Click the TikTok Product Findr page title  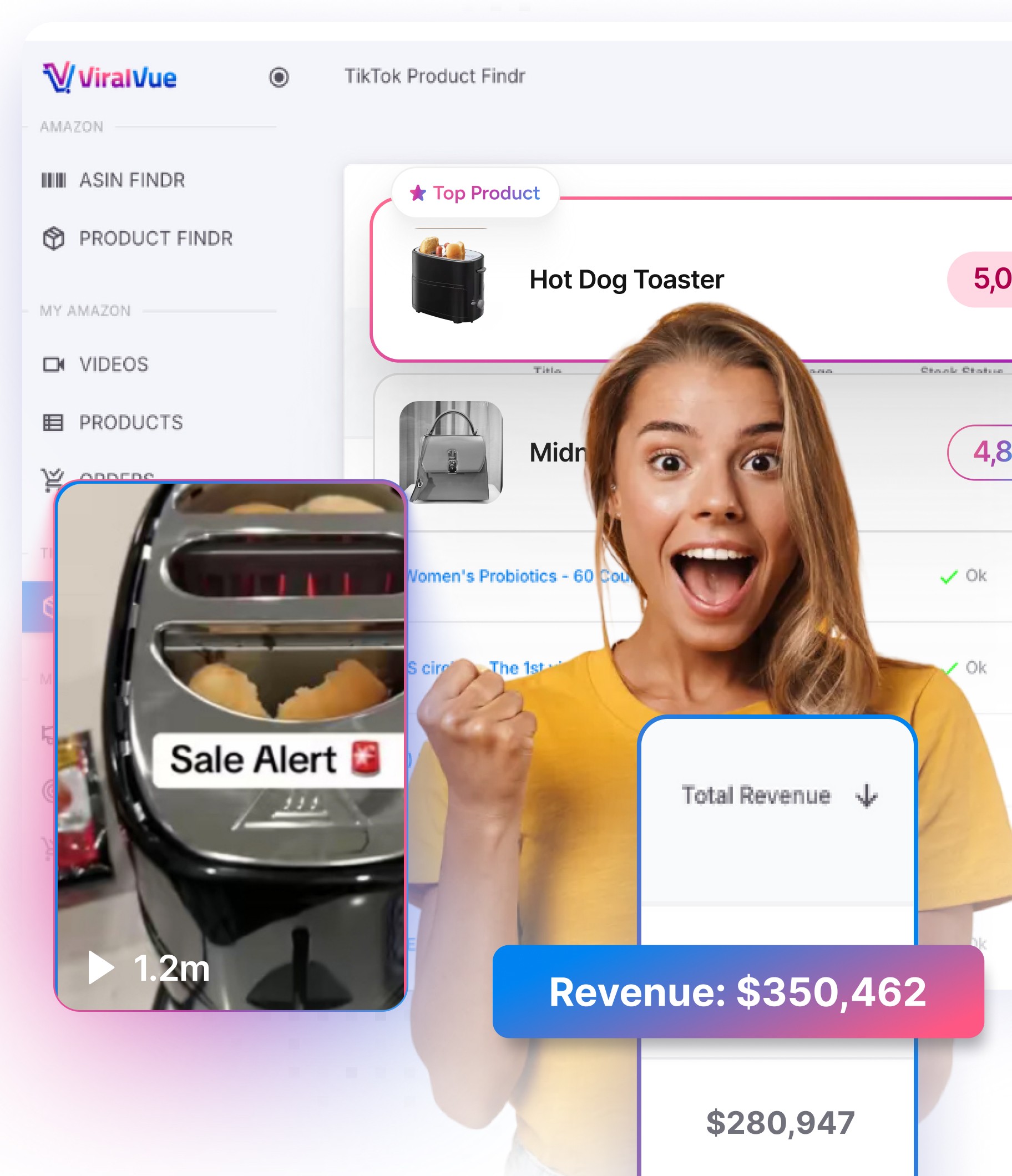435,76
